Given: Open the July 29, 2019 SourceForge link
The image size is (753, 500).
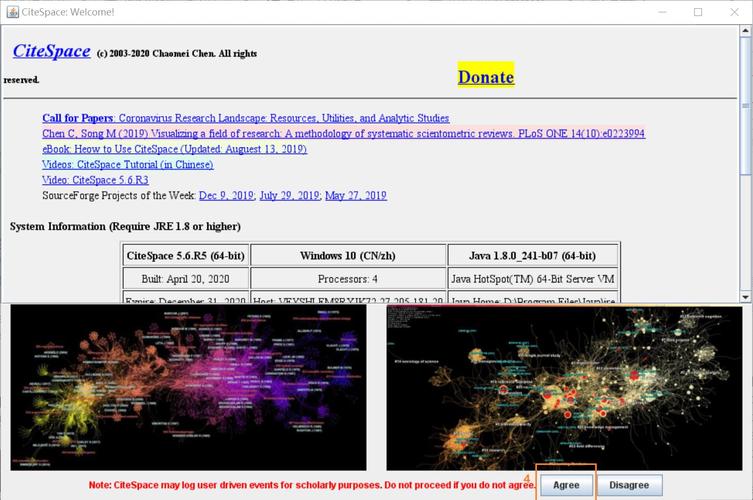Looking at the screenshot, I should point(289,195).
